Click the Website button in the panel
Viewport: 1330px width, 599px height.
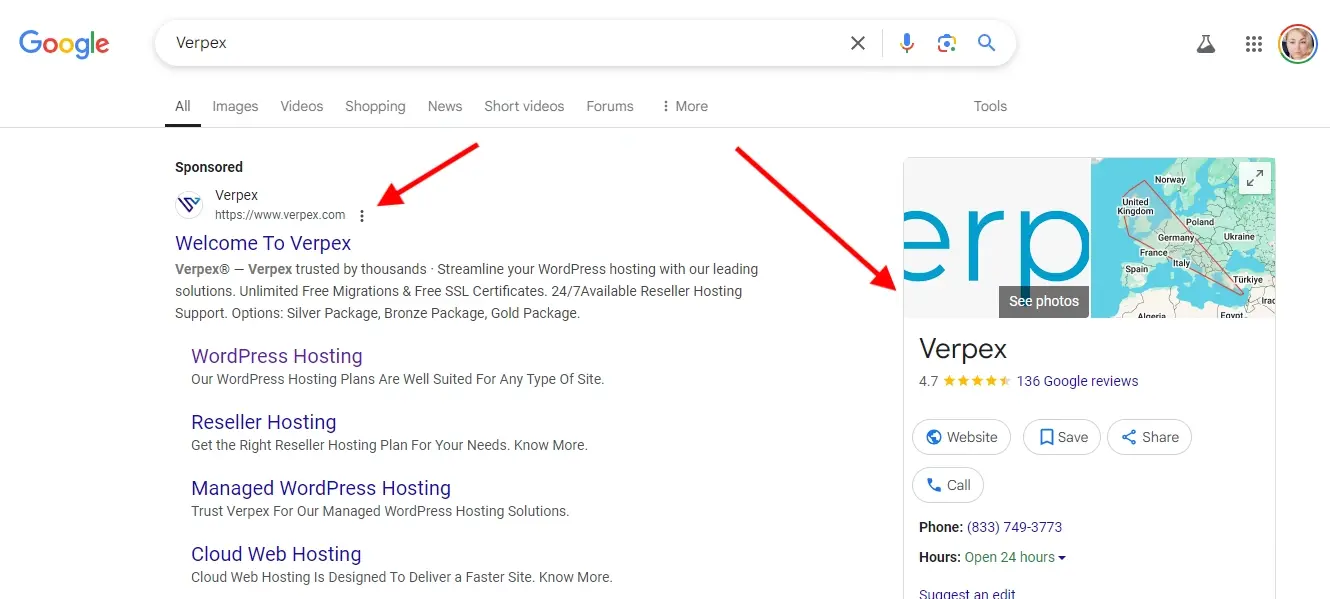961,437
